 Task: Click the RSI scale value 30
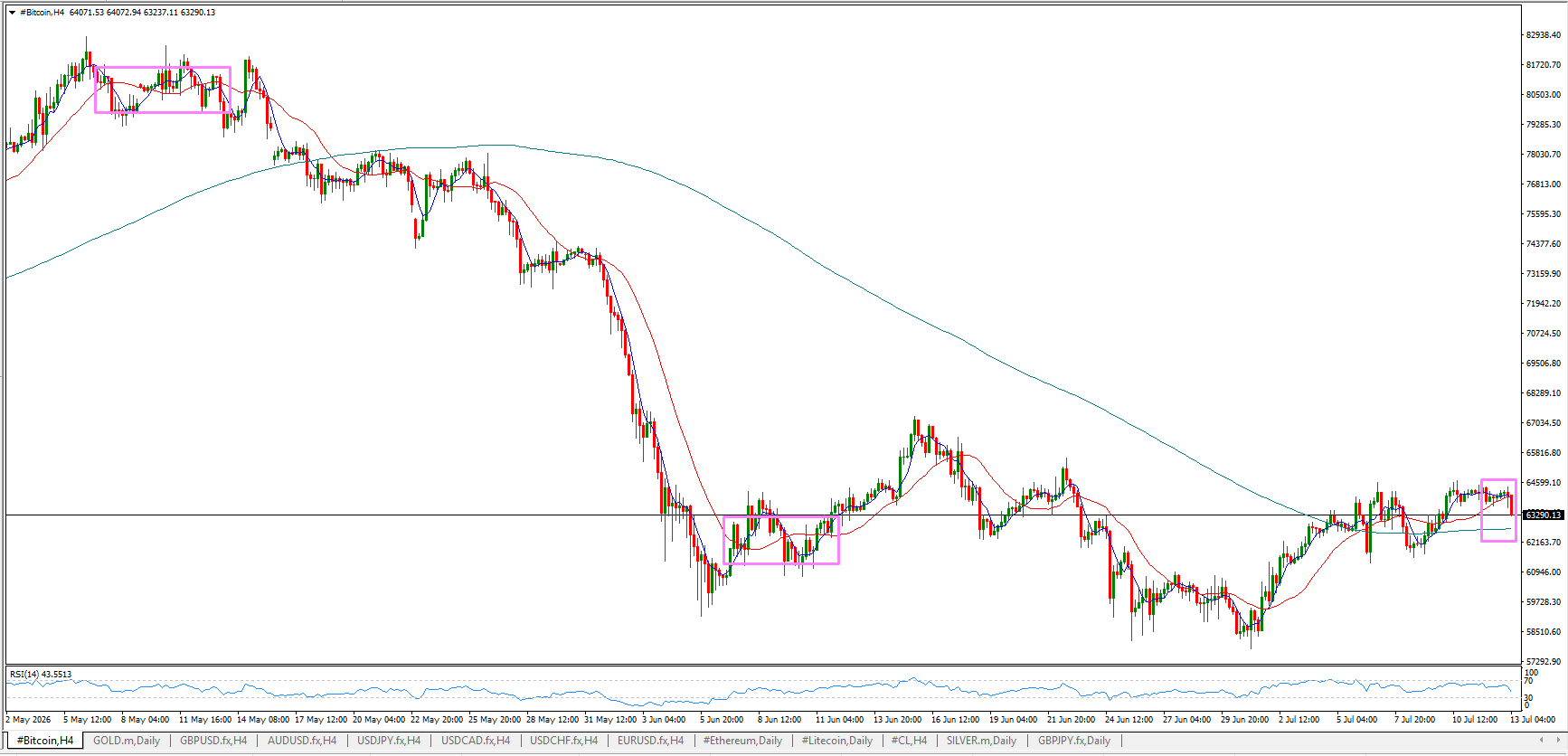pos(1529,698)
